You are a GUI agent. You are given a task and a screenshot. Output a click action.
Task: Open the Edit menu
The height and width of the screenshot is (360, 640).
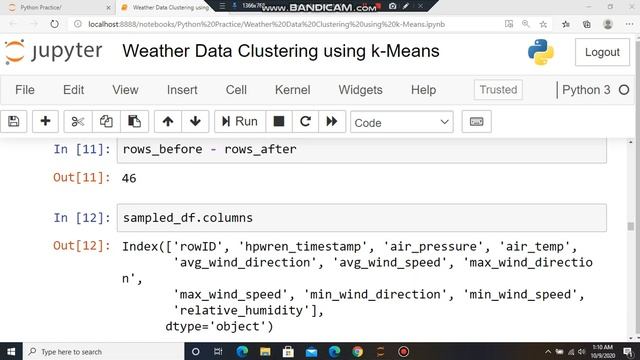[73, 90]
